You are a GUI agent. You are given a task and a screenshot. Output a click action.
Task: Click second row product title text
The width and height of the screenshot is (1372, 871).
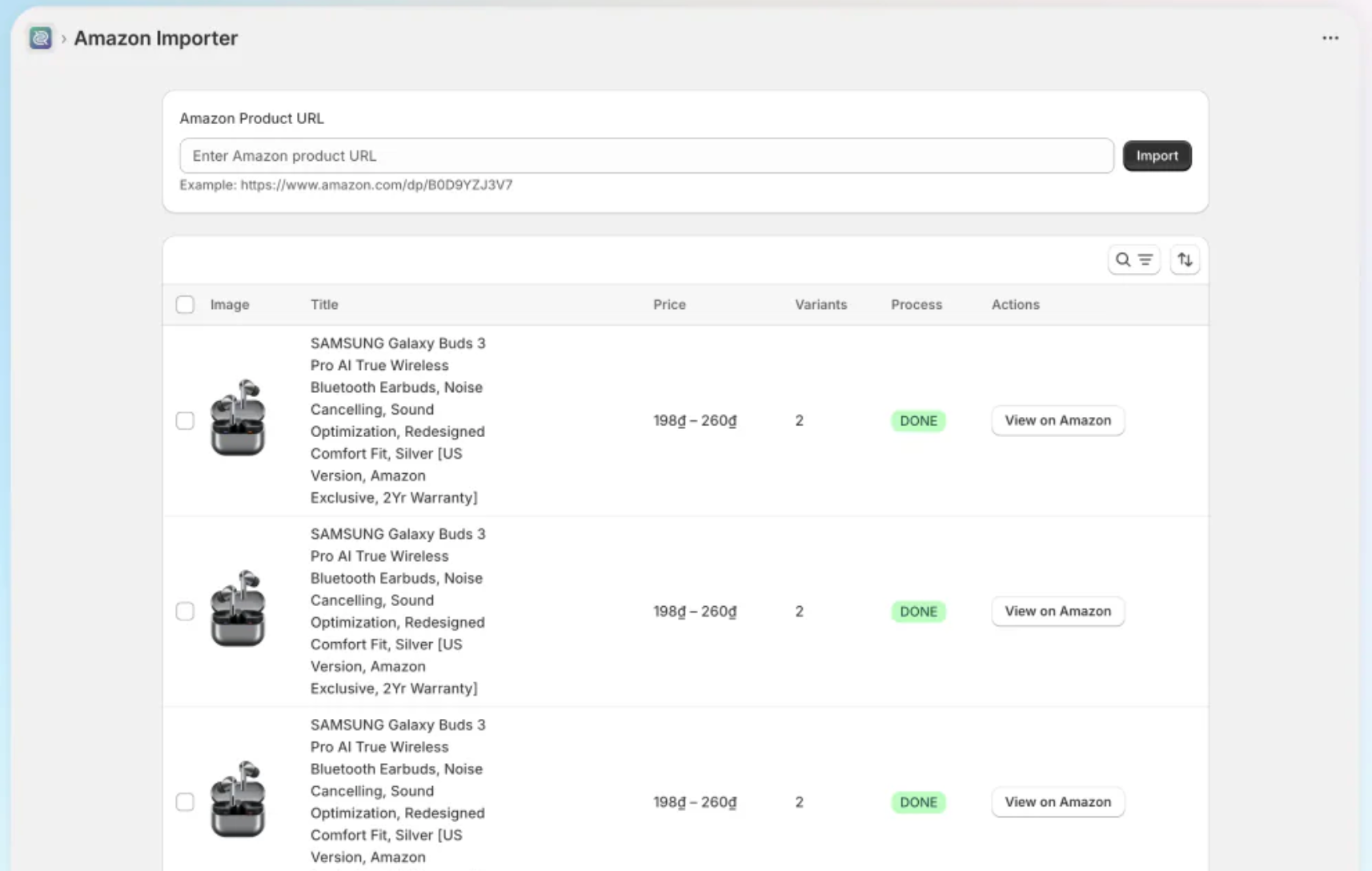[x=398, y=611]
